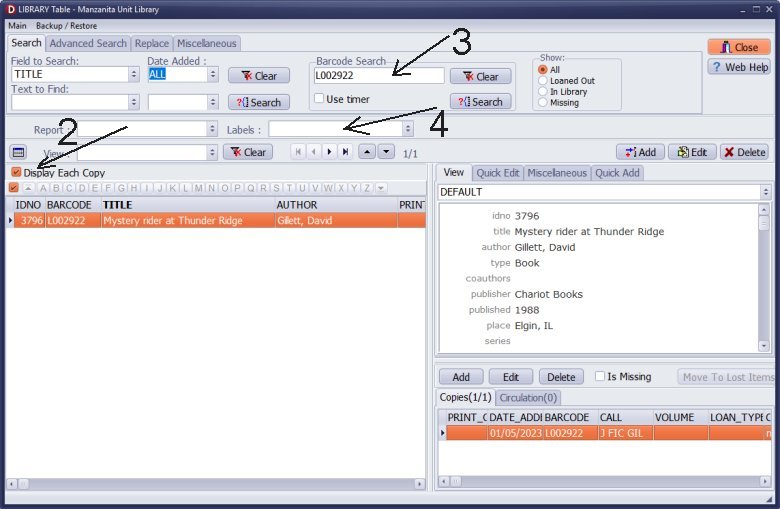Open the Circulation(0) tab

point(528,398)
